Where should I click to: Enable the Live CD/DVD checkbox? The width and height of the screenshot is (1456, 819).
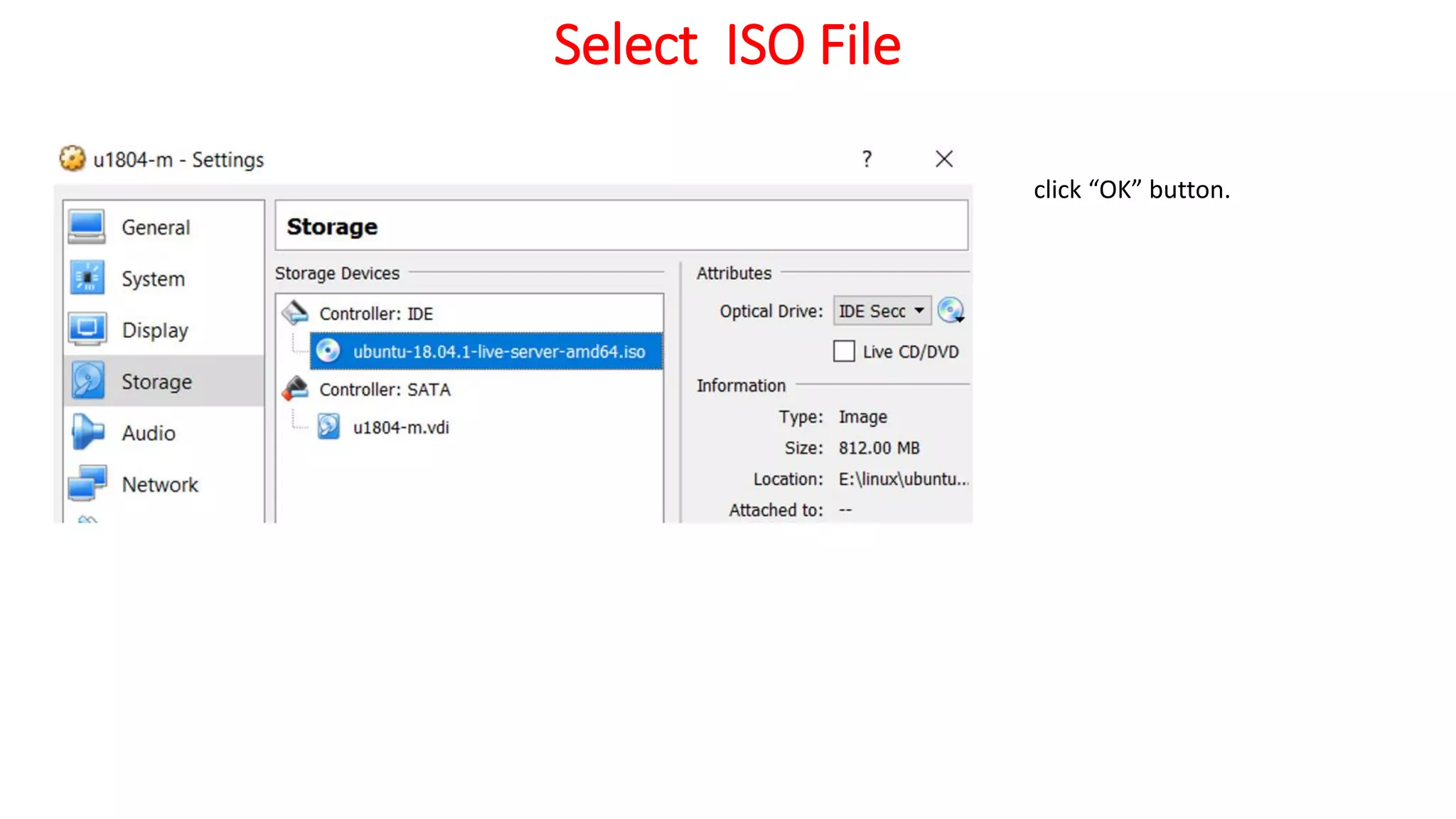(844, 351)
